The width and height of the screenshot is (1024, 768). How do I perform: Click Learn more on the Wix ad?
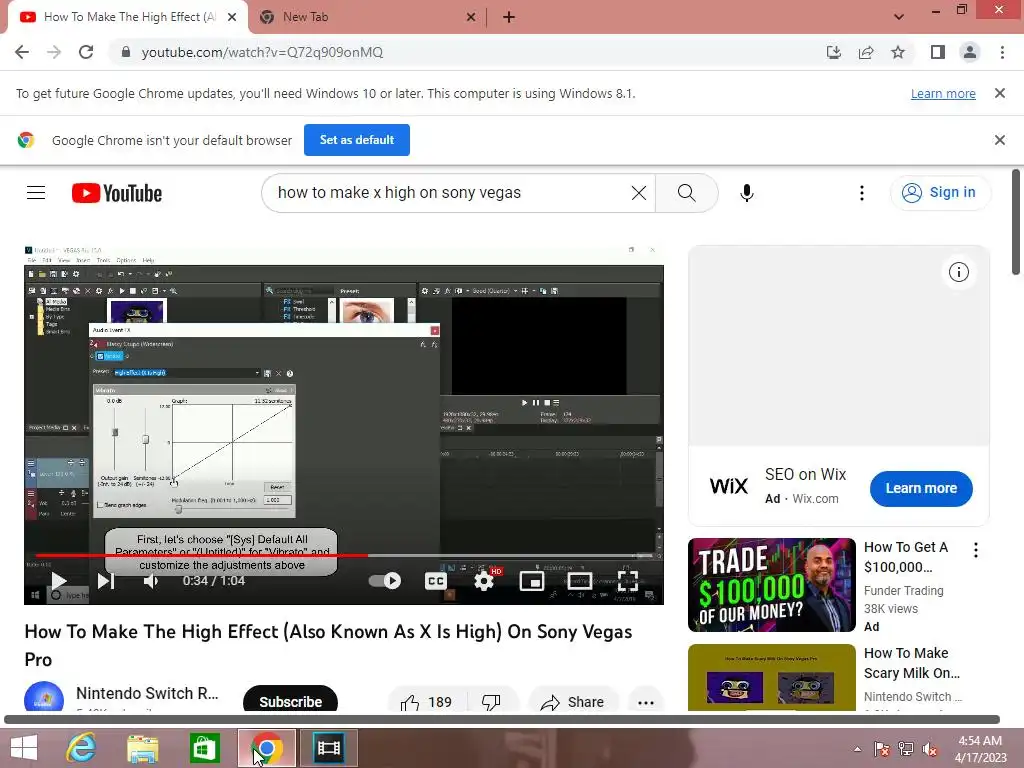coord(921,488)
